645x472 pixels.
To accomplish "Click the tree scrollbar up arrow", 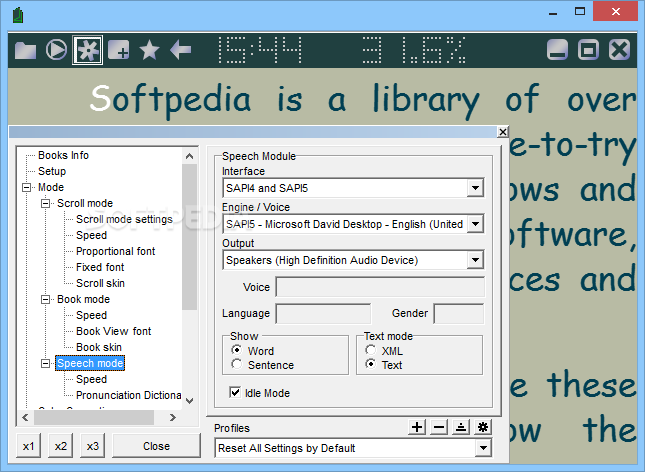I will point(189,156).
